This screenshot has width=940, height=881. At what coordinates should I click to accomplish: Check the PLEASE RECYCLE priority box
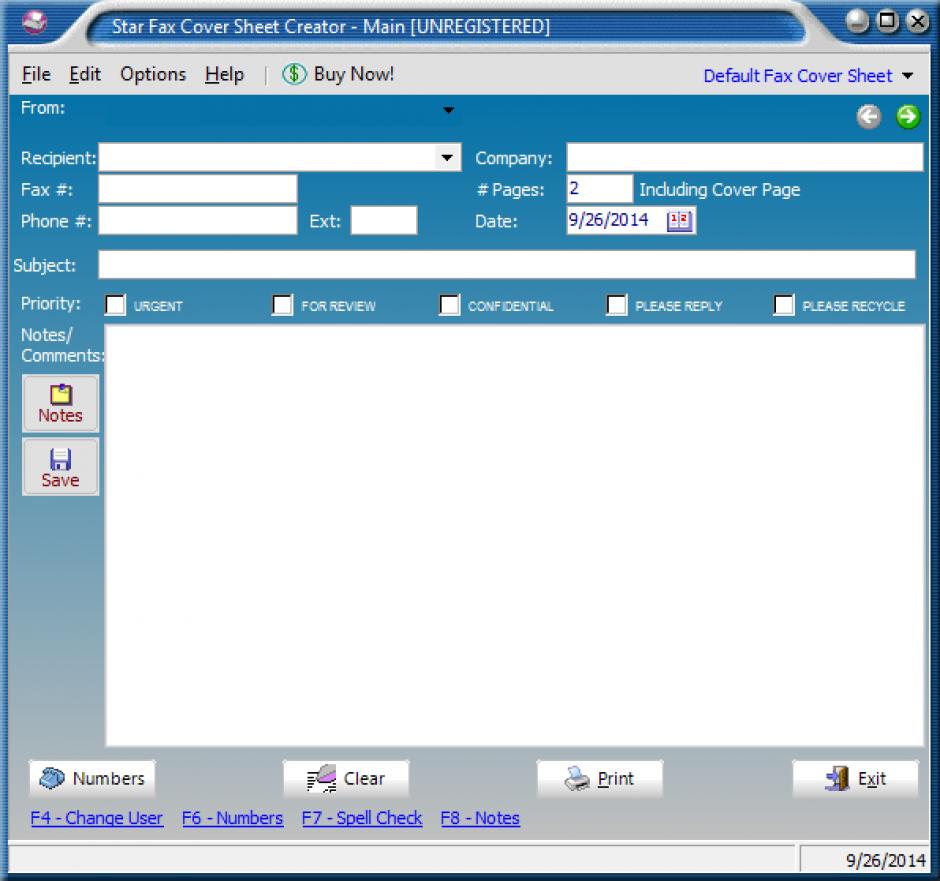click(x=784, y=305)
